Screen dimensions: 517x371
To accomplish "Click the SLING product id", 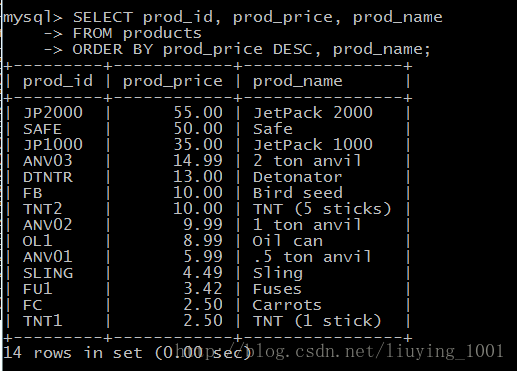I will tap(48, 273).
